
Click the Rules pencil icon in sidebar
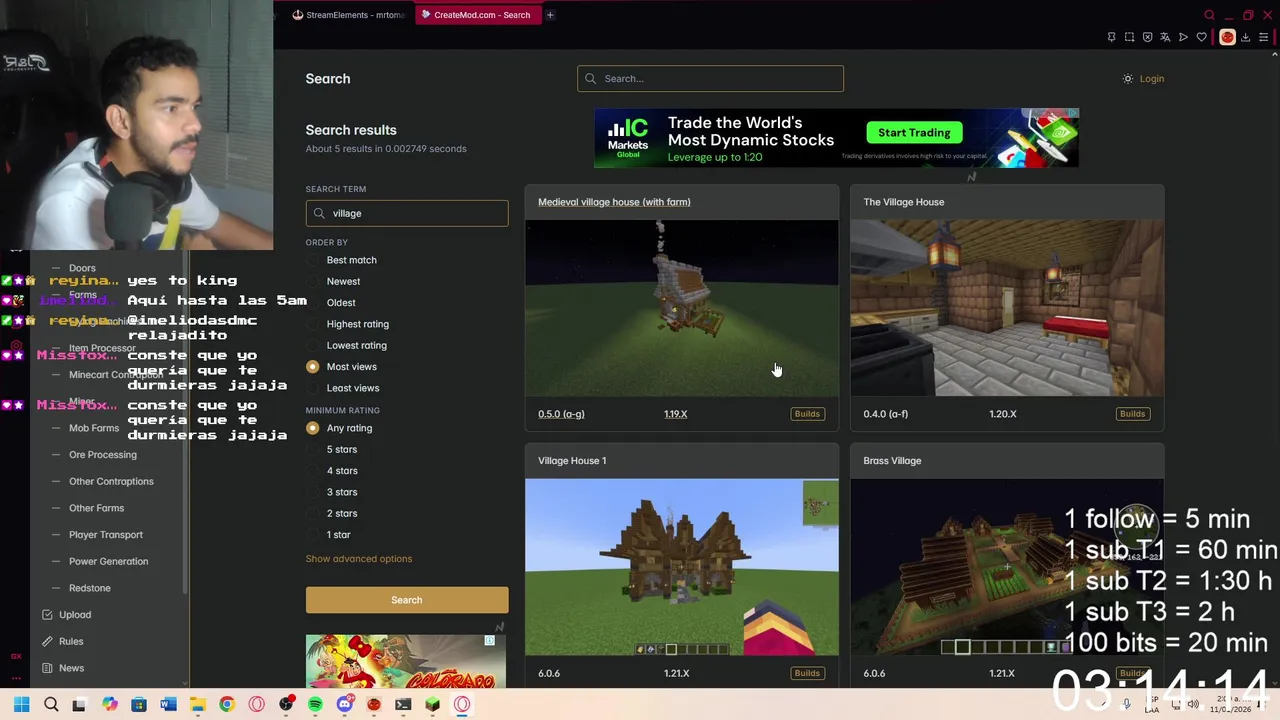47,641
